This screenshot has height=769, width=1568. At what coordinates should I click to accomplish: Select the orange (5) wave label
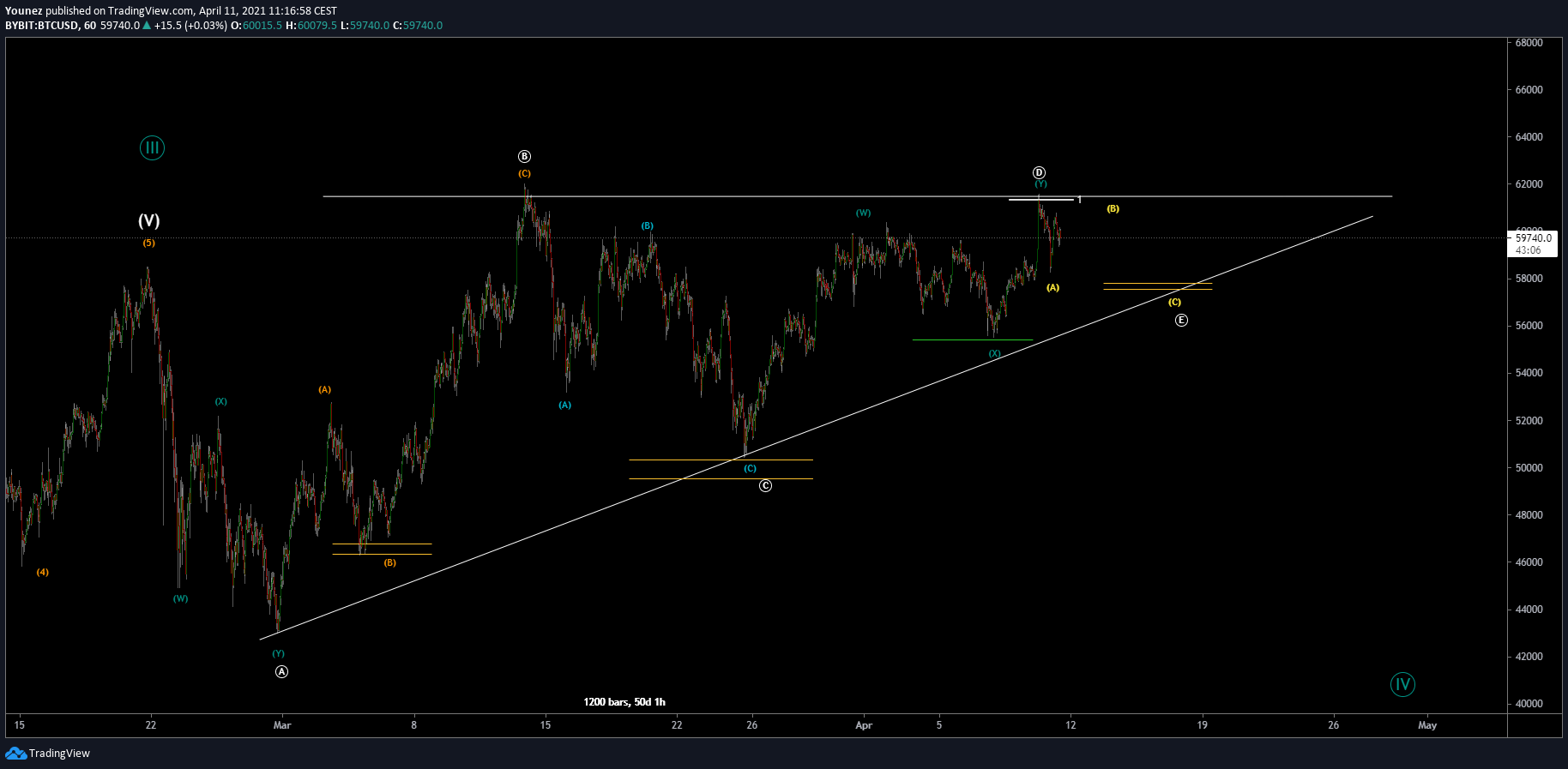[149, 243]
